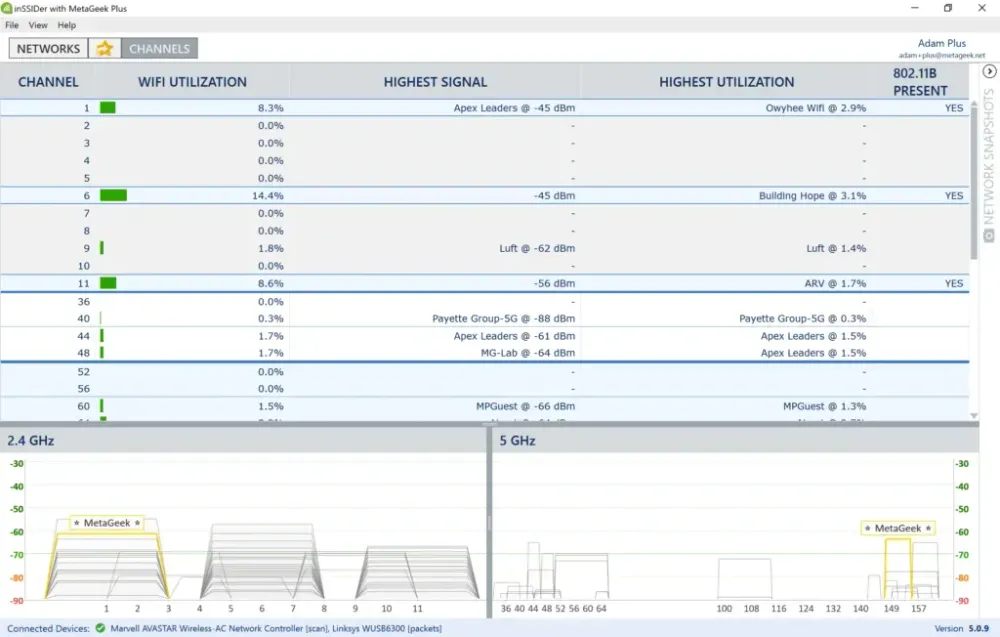Click the adam+plus@metageek.net email link
1000x637 pixels.
tap(941, 54)
